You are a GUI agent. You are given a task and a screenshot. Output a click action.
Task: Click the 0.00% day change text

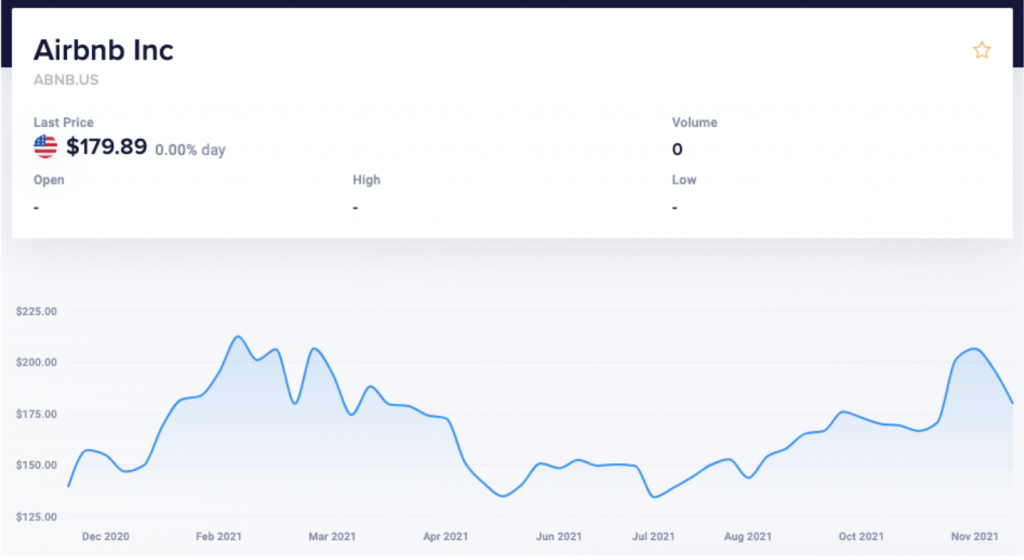(190, 150)
